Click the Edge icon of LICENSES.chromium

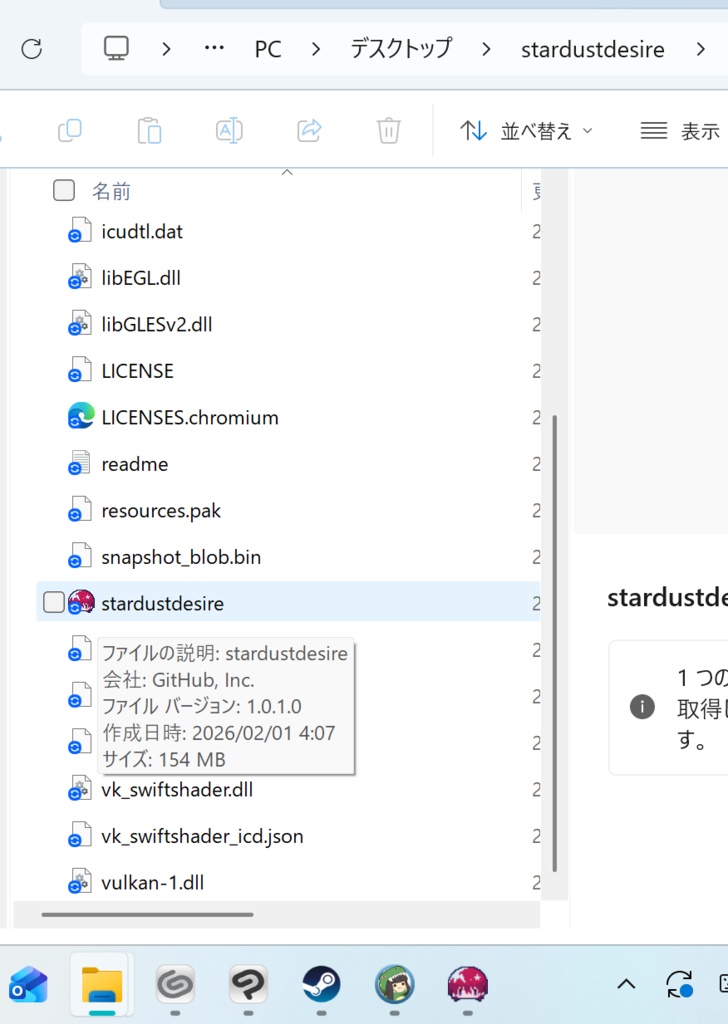pyautogui.click(x=81, y=416)
